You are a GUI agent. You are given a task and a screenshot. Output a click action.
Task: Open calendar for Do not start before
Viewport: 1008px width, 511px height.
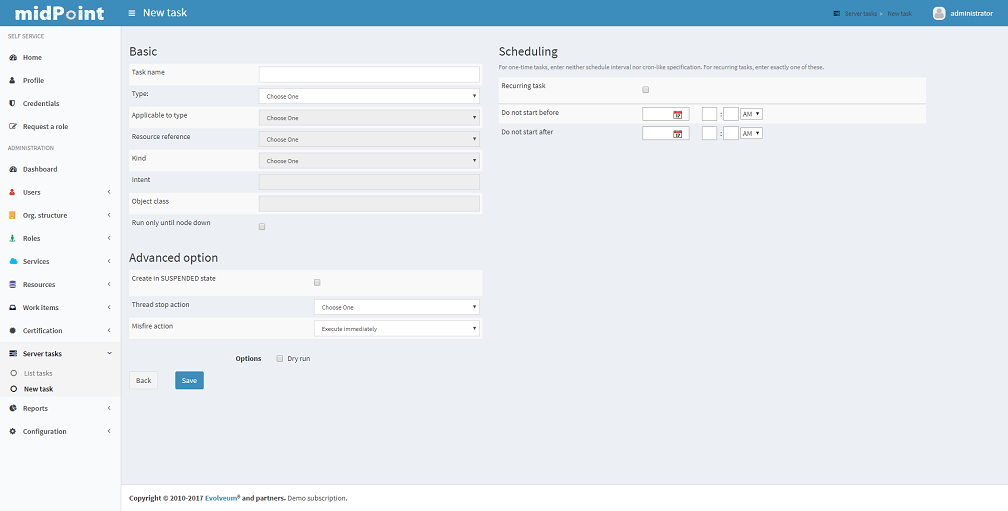[678, 115]
